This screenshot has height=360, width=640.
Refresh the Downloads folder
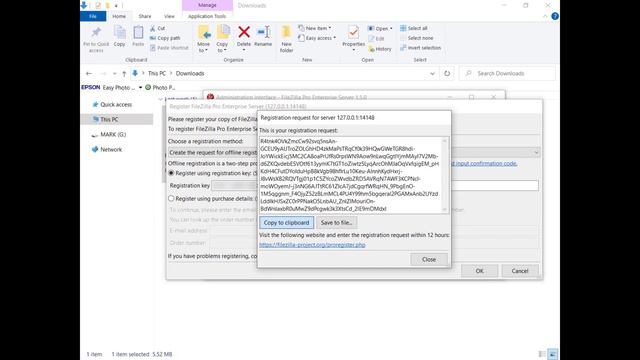pos(447,73)
